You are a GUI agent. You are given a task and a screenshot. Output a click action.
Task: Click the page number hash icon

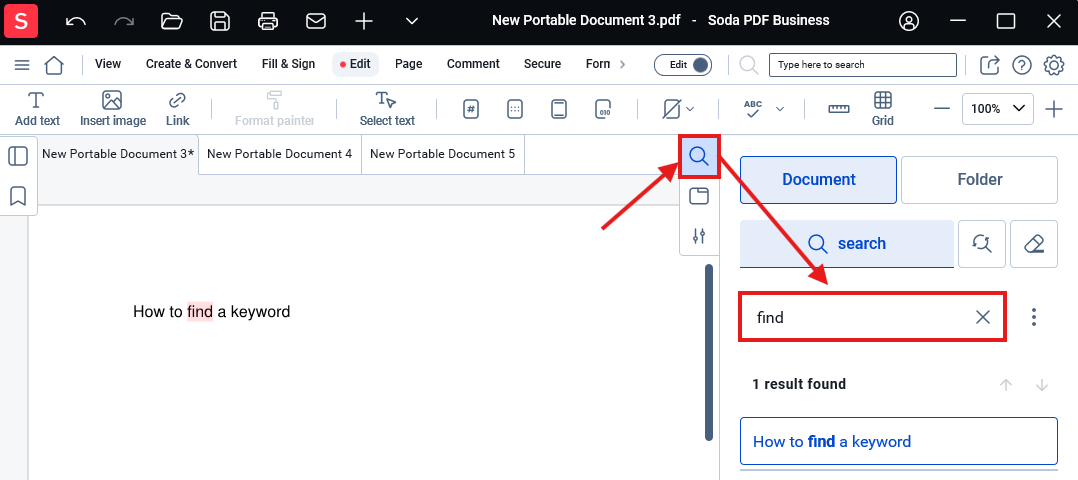pyautogui.click(x=471, y=109)
